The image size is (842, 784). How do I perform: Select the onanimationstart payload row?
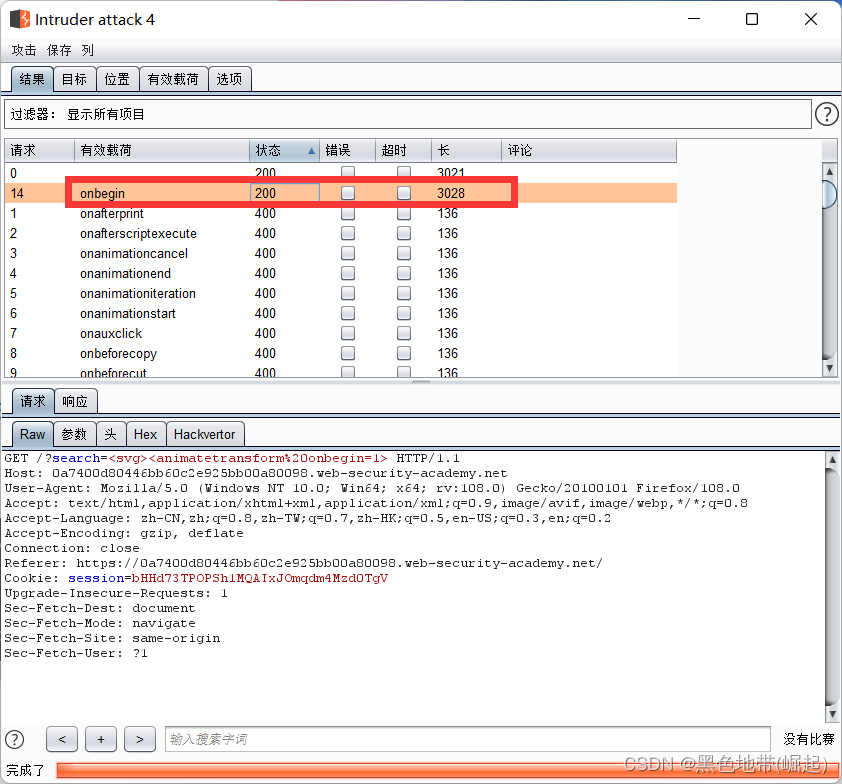point(340,313)
